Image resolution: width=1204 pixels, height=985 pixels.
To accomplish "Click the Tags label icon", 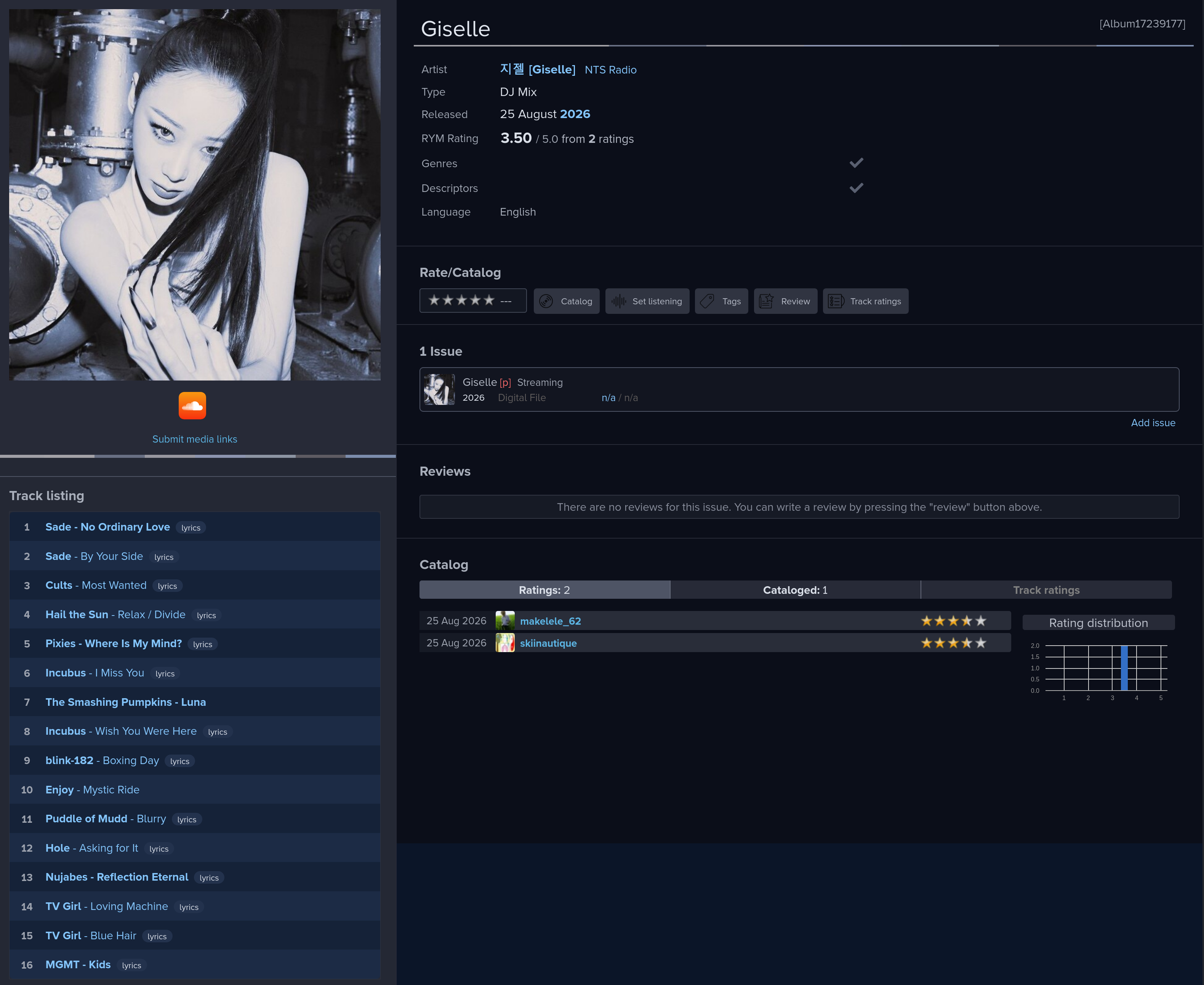I will point(707,301).
